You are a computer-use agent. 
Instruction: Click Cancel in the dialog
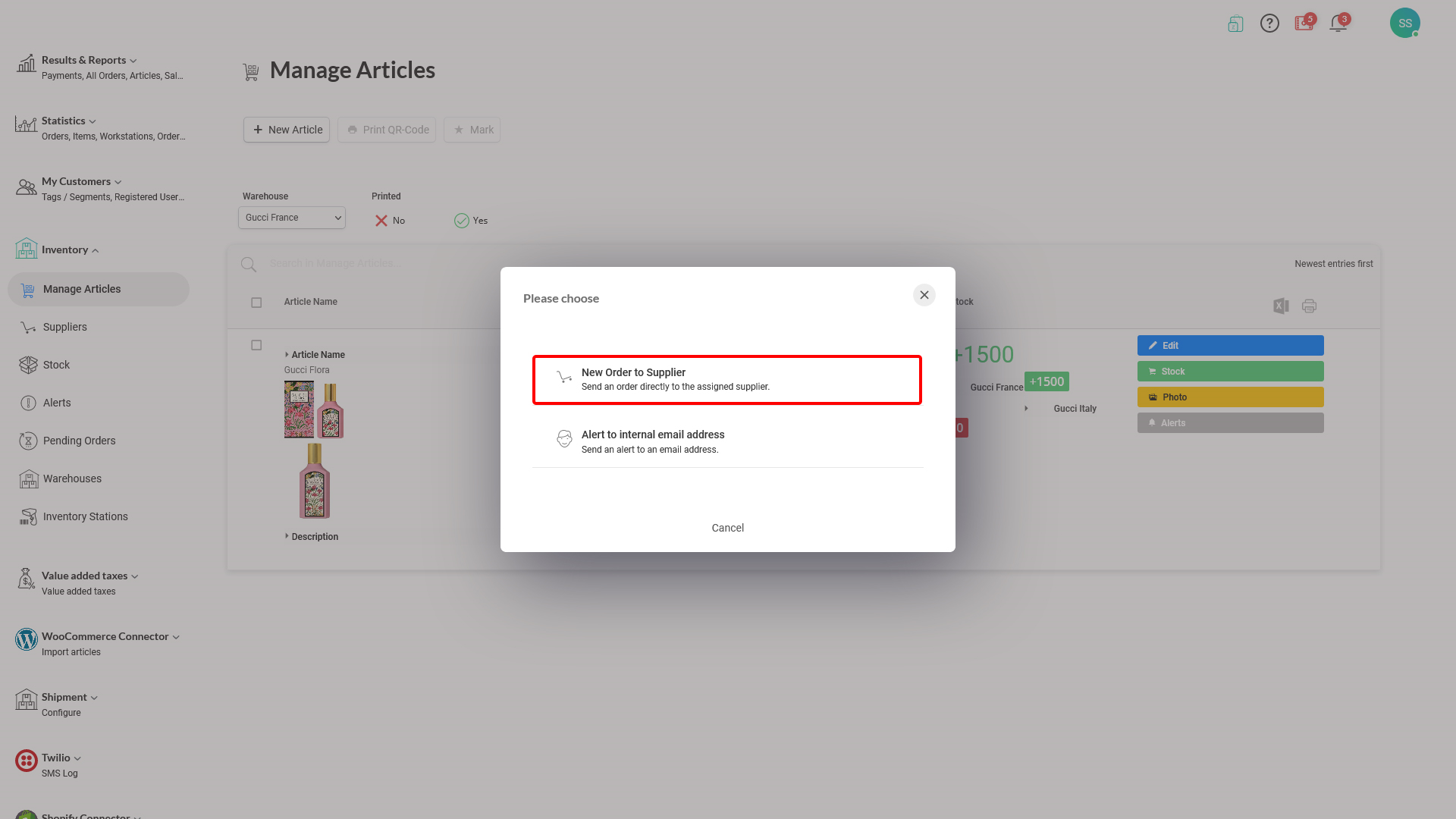coord(727,528)
